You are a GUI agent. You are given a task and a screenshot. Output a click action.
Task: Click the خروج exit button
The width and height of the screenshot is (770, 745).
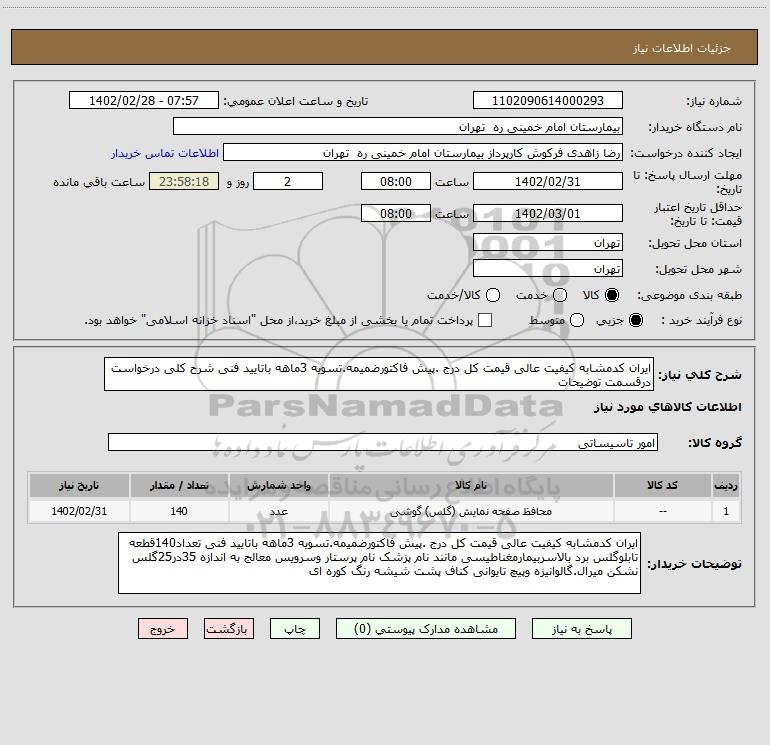[x=163, y=629]
